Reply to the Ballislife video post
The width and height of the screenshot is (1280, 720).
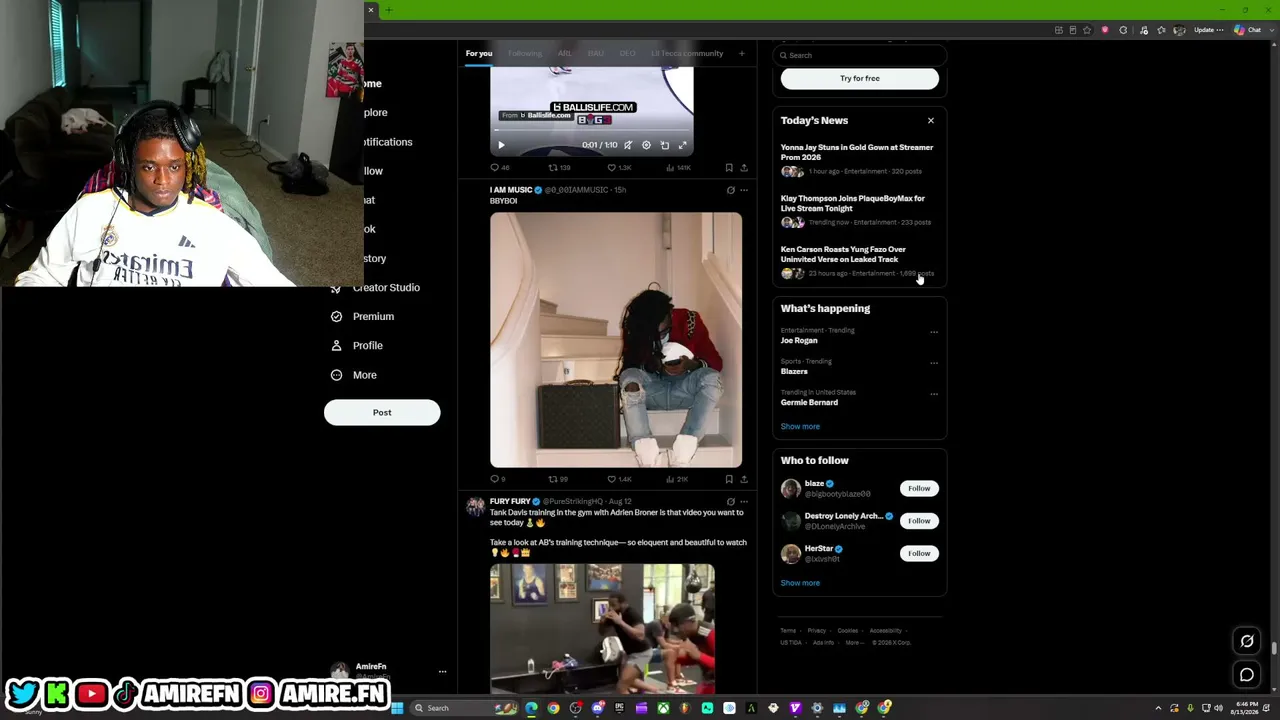click(x=499, y=168)
